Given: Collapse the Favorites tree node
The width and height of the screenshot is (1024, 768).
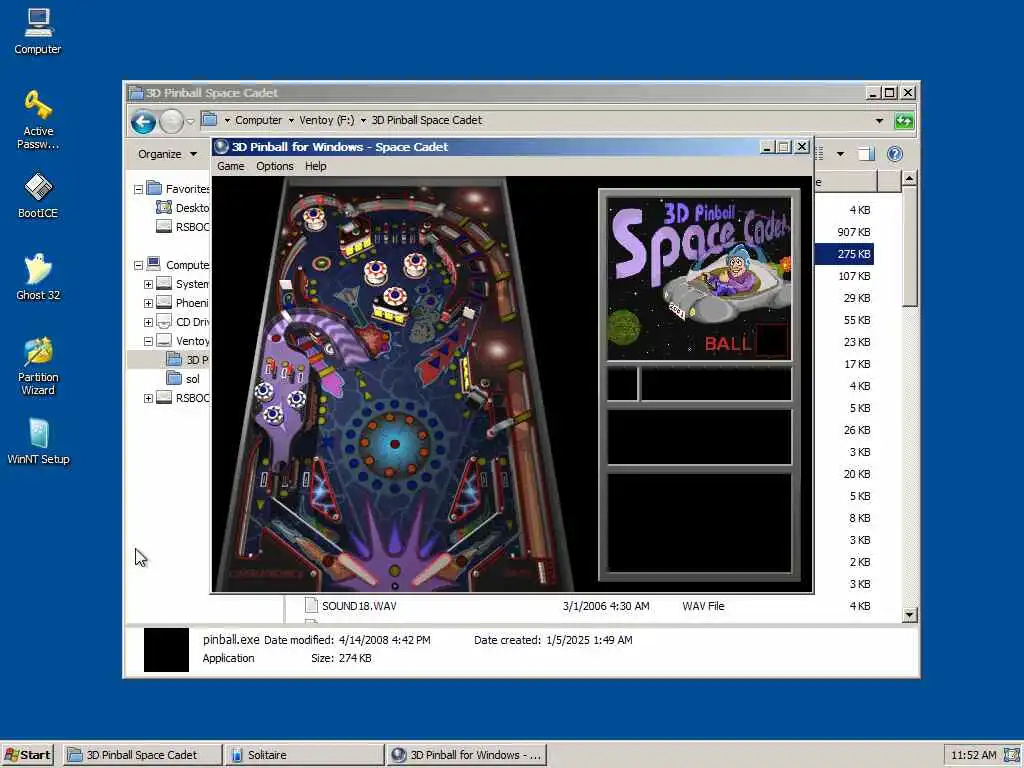Looking at the screenshot, I should (x=138, y=189).
